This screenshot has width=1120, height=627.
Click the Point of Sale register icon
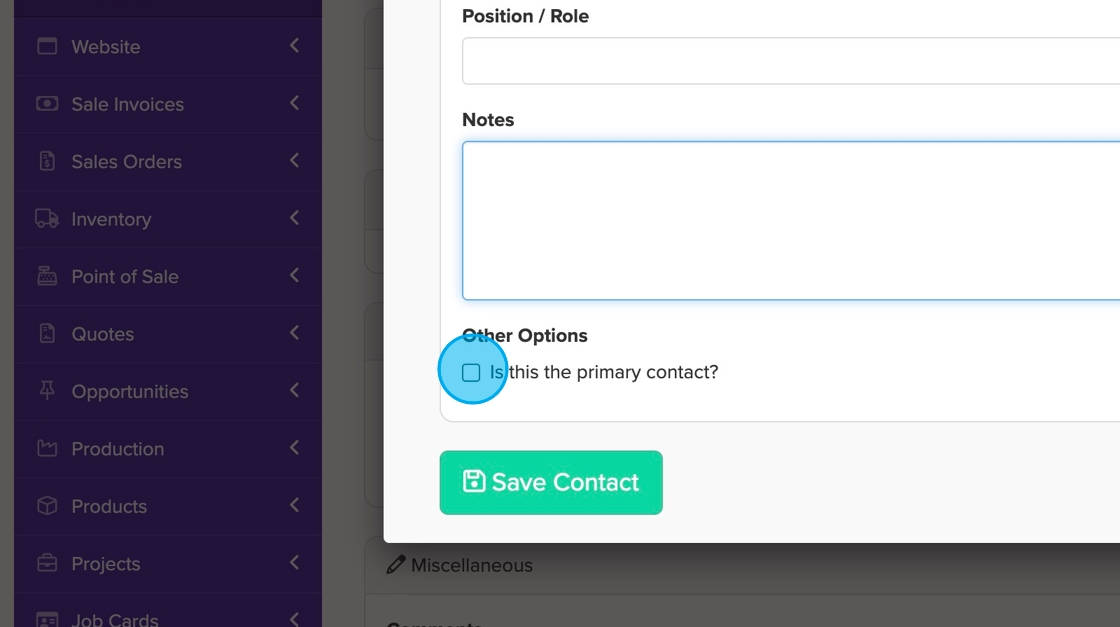[47, 276]
